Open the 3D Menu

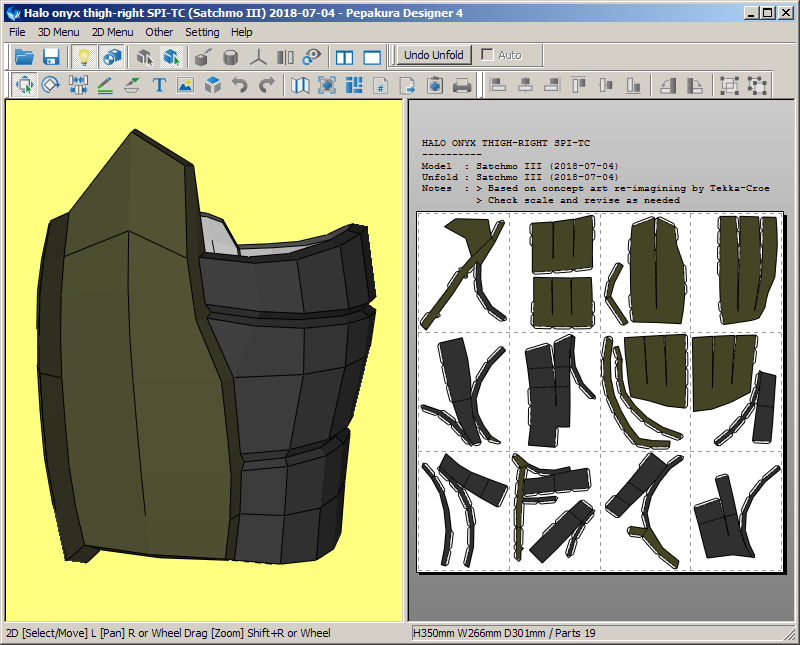[x=58, y=32]
